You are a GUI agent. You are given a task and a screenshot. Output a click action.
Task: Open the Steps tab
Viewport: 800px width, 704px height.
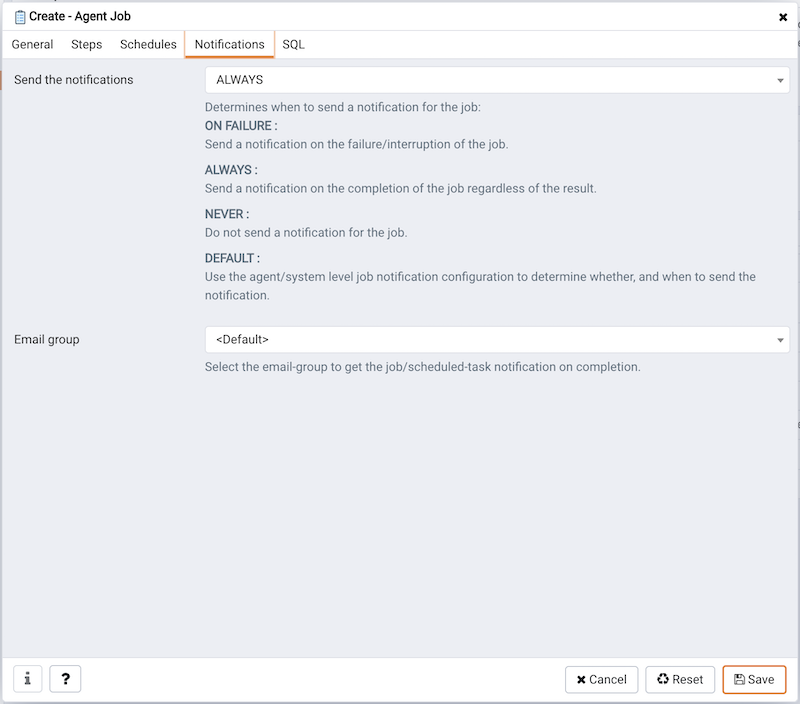86,44
